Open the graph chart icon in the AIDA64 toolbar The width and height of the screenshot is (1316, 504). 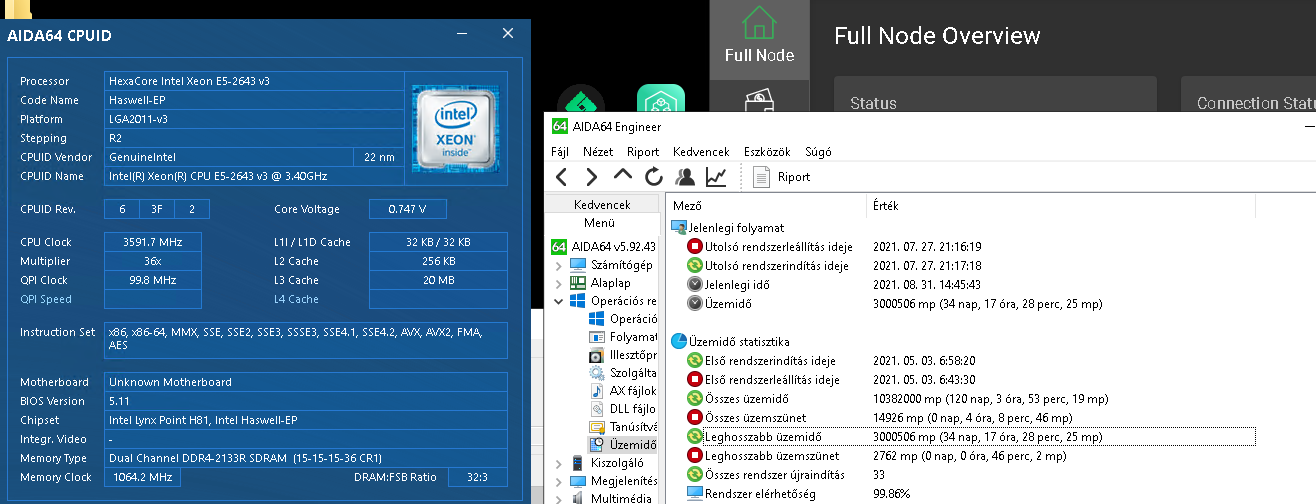tap(716, 177)
